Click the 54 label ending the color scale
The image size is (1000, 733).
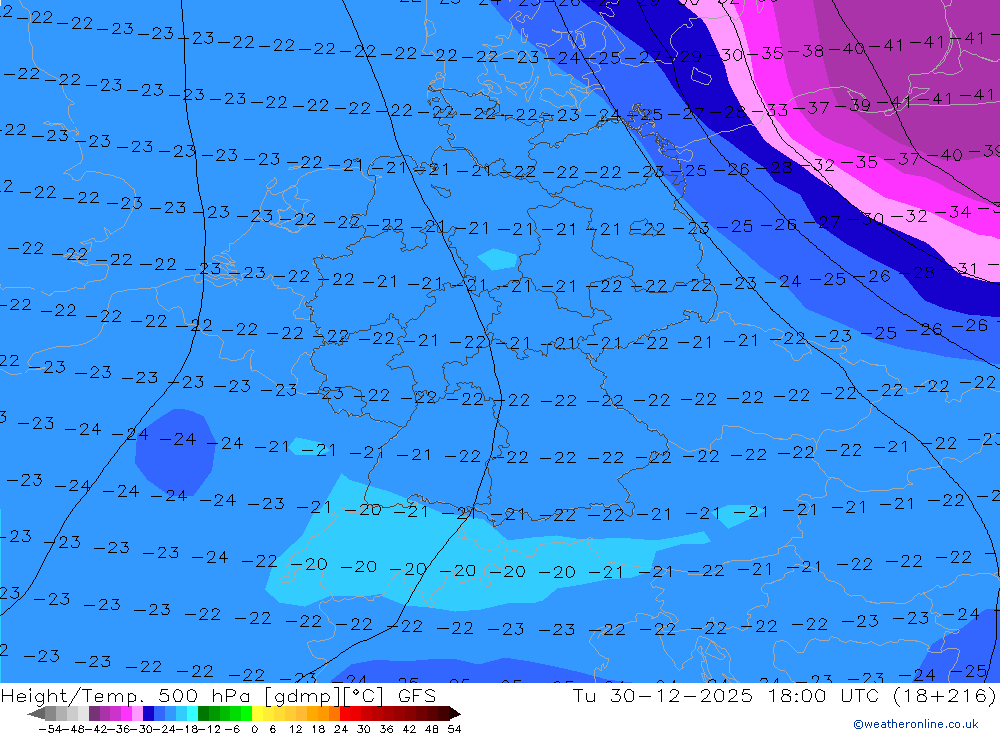point(454,729)
